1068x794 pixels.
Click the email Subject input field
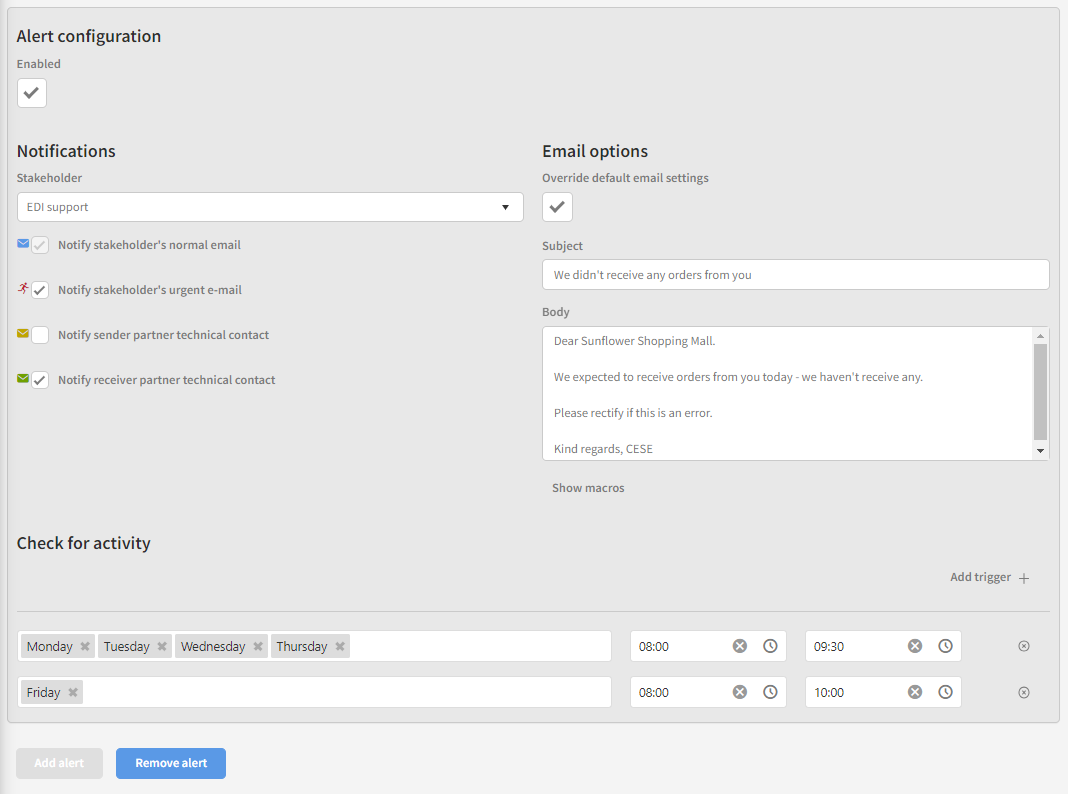[x=795, y=275]
